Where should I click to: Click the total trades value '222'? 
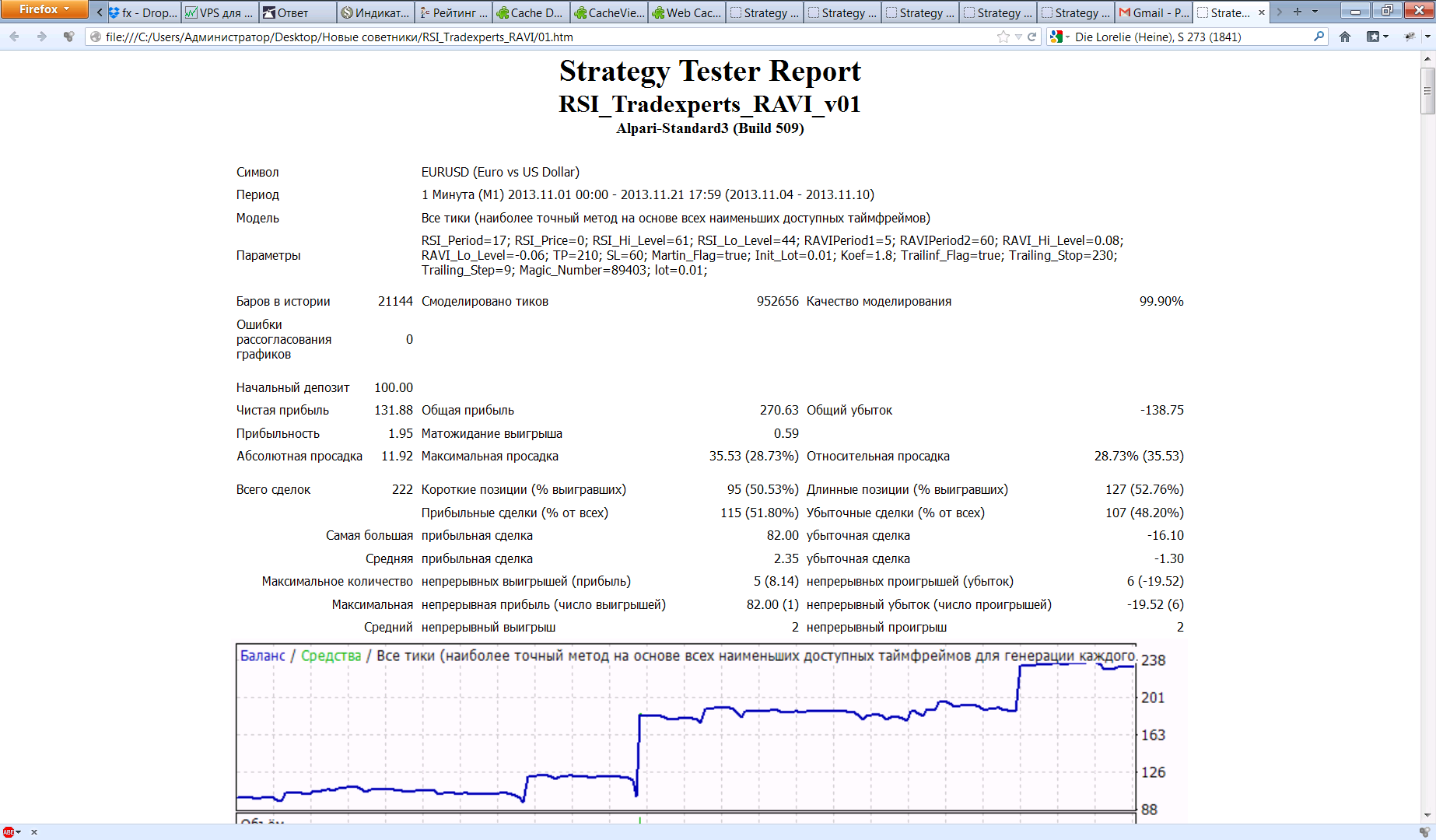coord(402,489)
